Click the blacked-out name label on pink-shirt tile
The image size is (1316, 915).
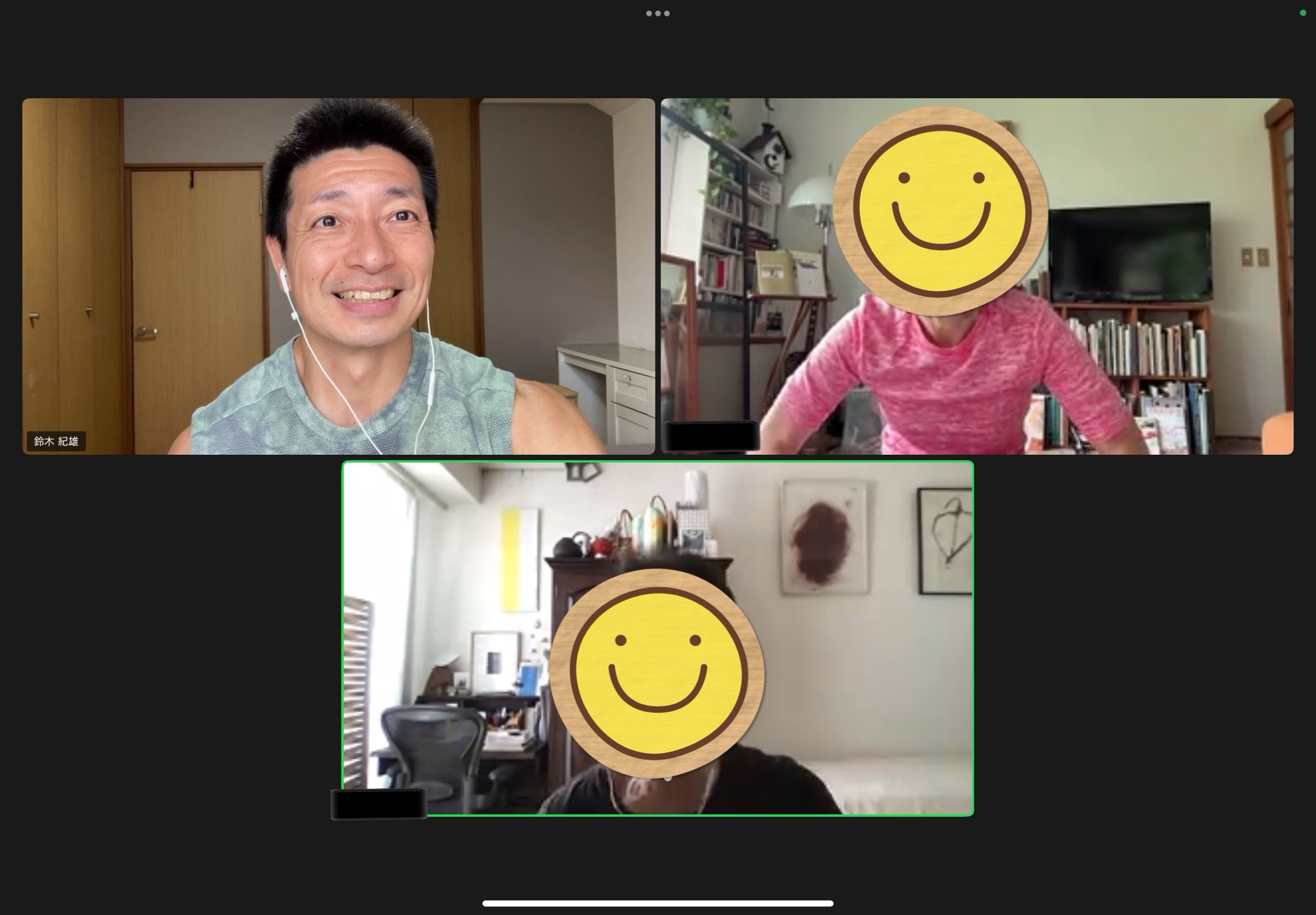coord(712,436)
